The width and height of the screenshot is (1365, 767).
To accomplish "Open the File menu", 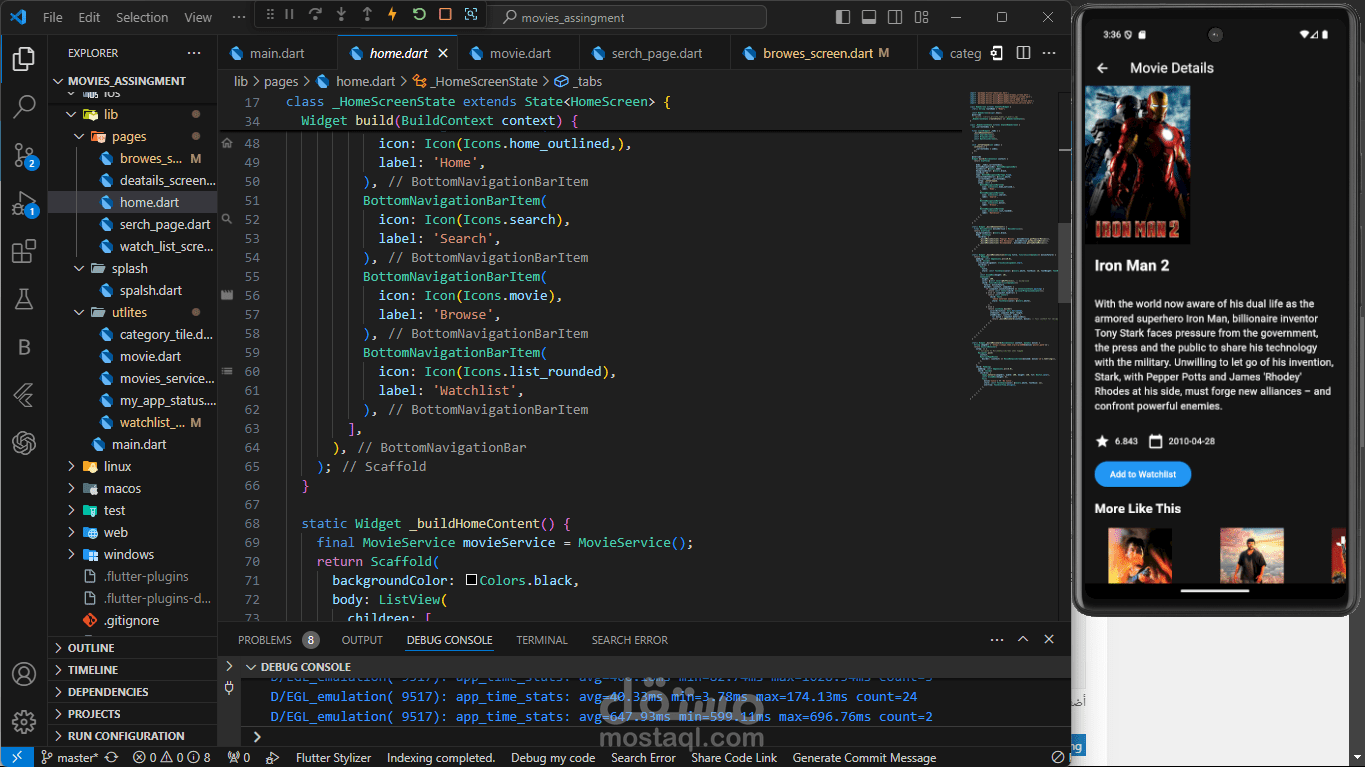I will (53, 17).
